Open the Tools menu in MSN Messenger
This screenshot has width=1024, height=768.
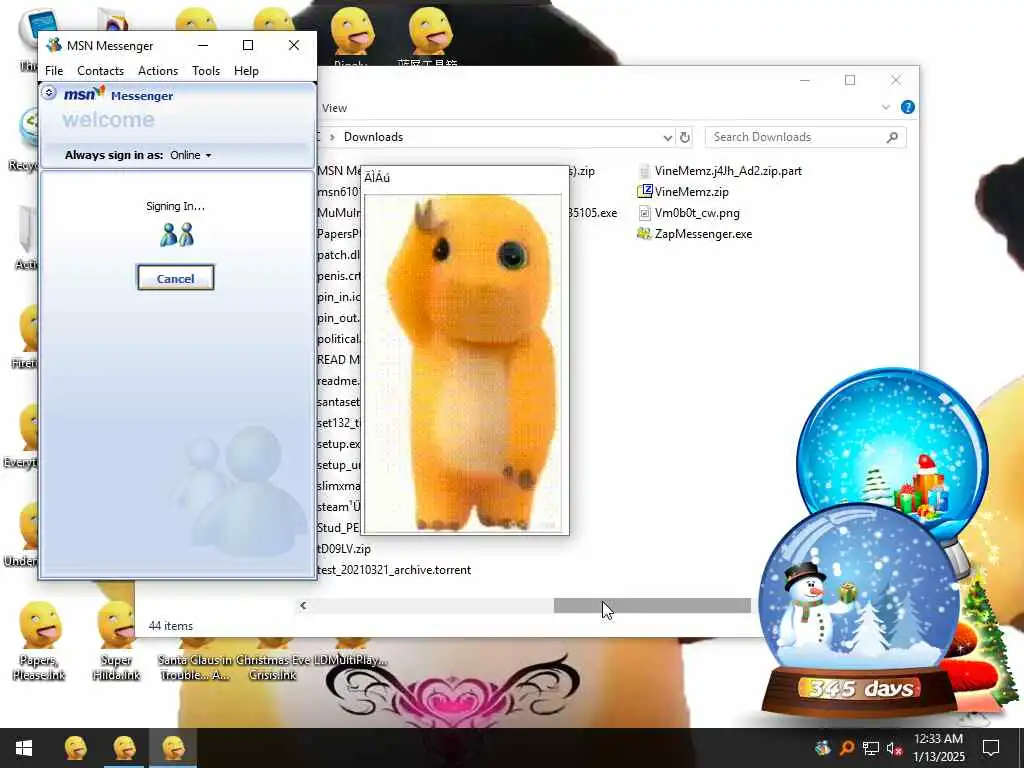coord(206,71)
